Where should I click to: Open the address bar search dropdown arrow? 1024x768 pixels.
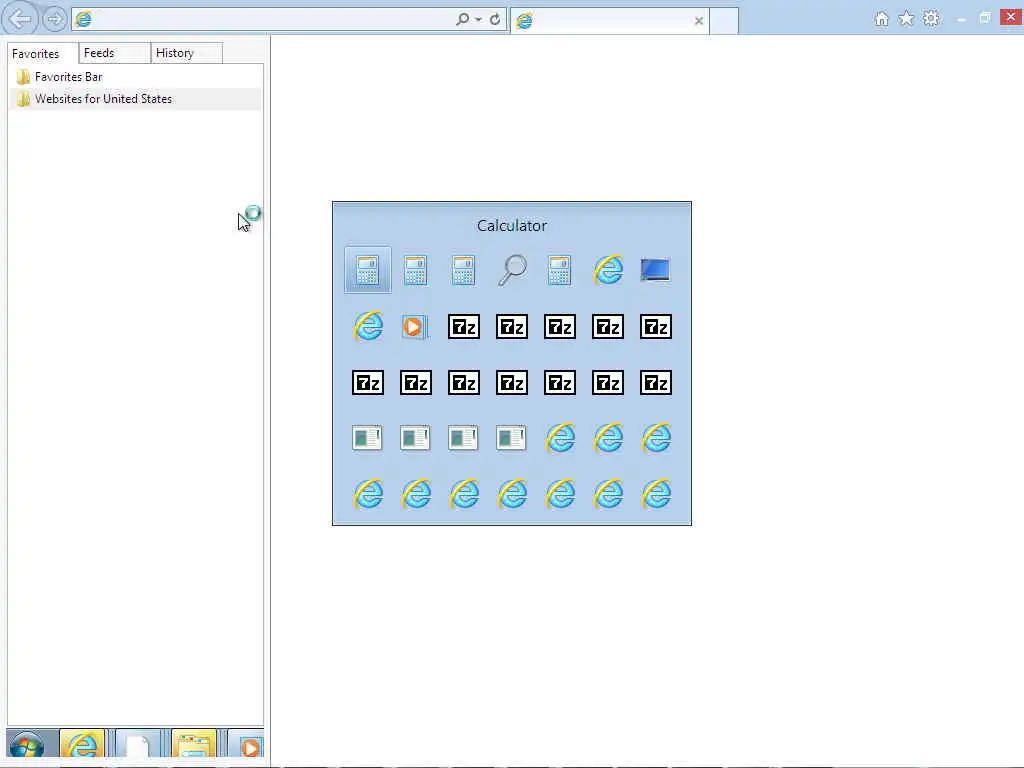click(479, 20)
